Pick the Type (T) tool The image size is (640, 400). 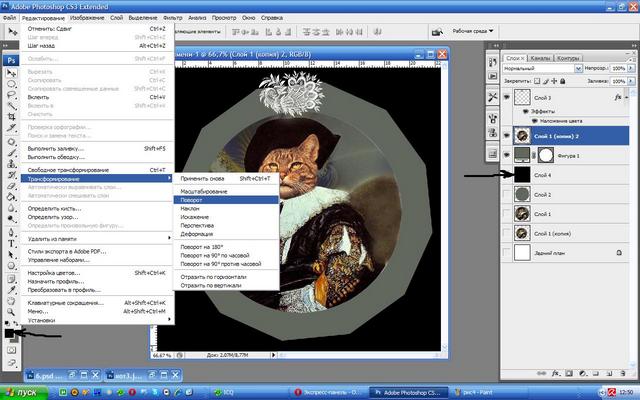(11, 242)
